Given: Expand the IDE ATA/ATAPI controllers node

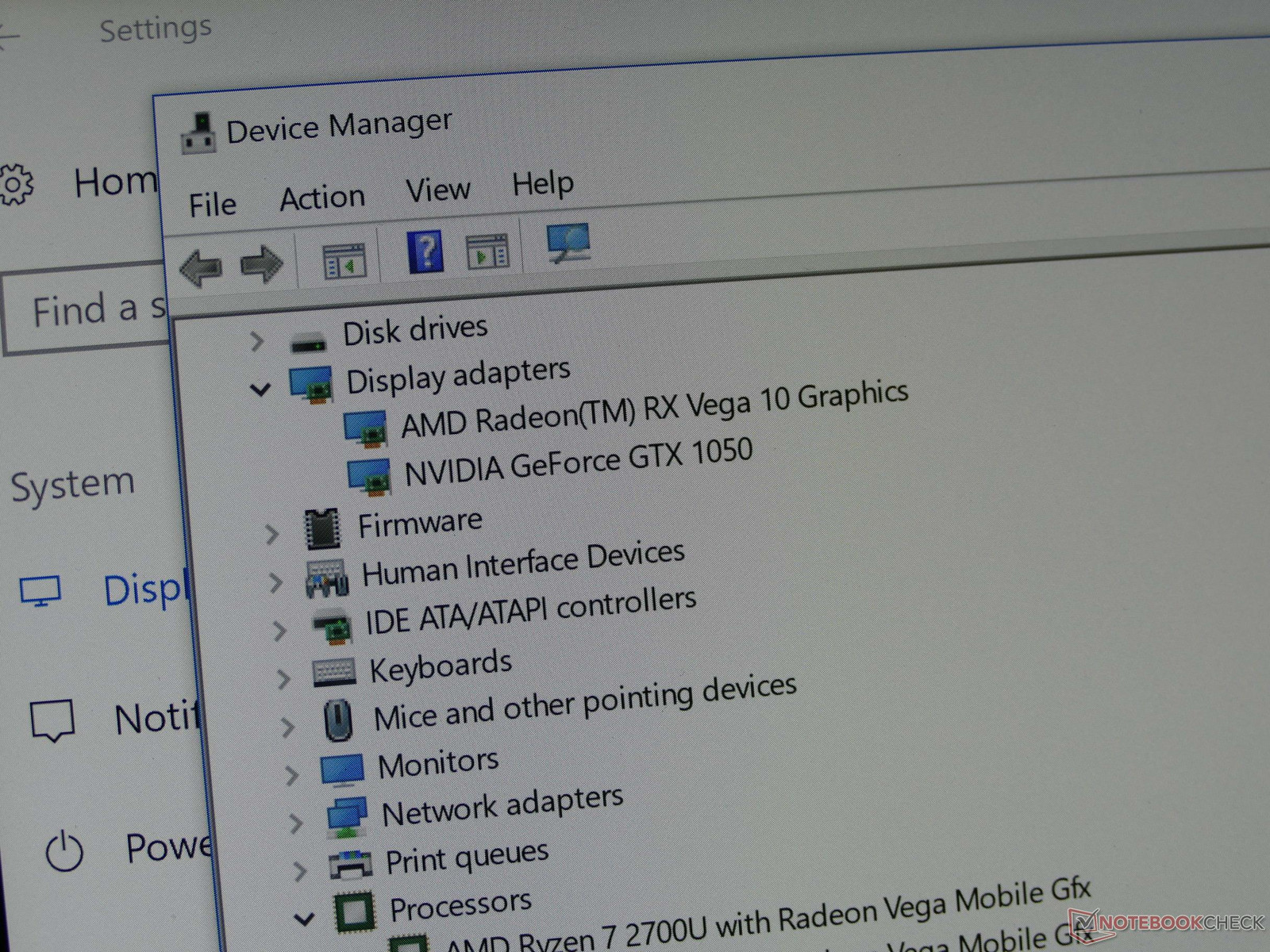Looking at the screenshot, I should pyautogui.click(x=279, y=631).
